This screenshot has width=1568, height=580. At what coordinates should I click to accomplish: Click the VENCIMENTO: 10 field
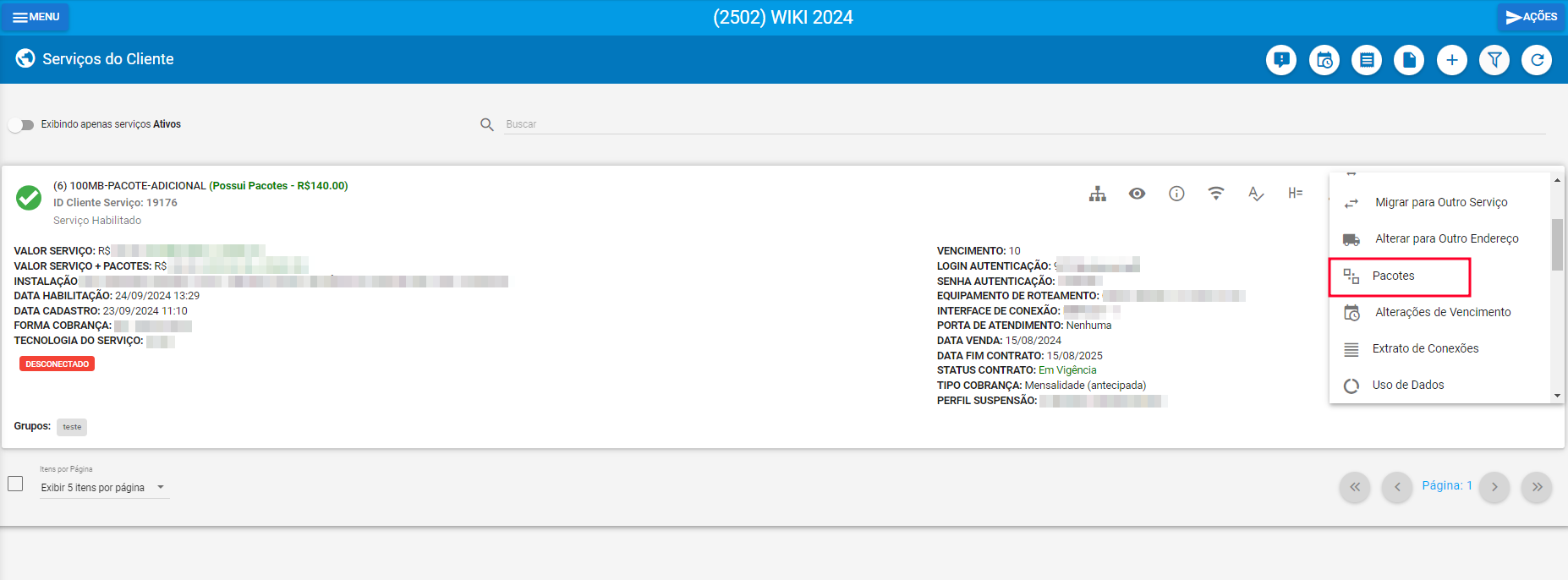[979, 251]
